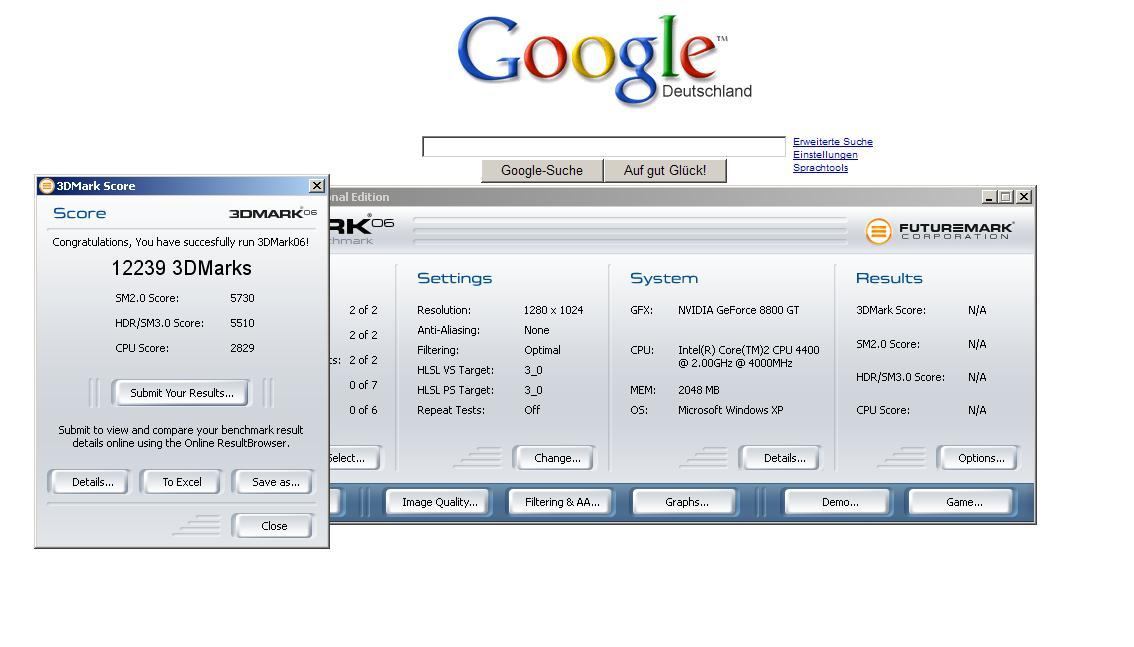Maximize the 3DMark06 main window
This screenshot has height=647, width=1134.
pos(1006,197)
